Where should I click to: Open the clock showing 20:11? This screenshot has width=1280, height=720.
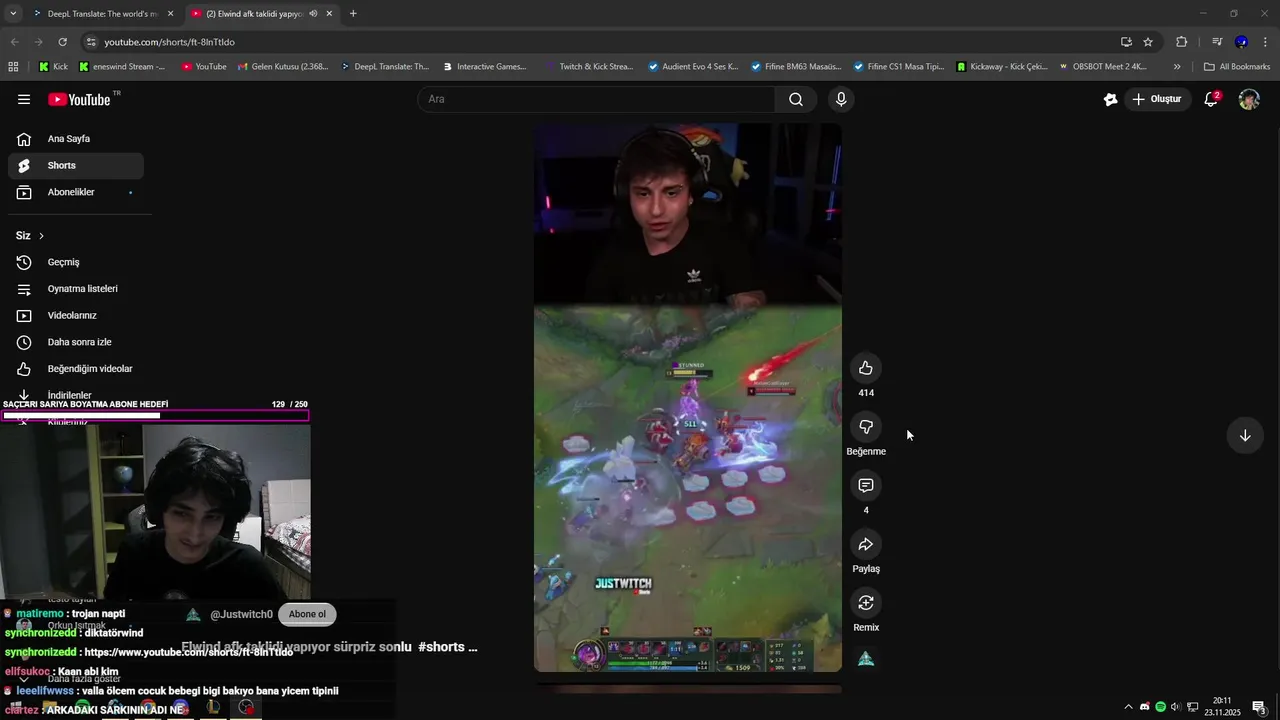pyautogui.click(x=1222, y=707)
